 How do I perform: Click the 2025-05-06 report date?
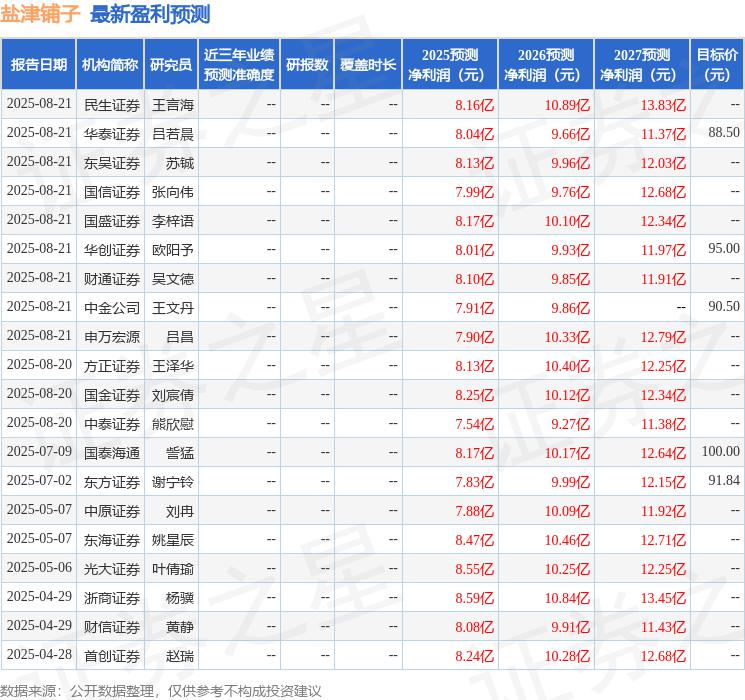pos(39,567)
